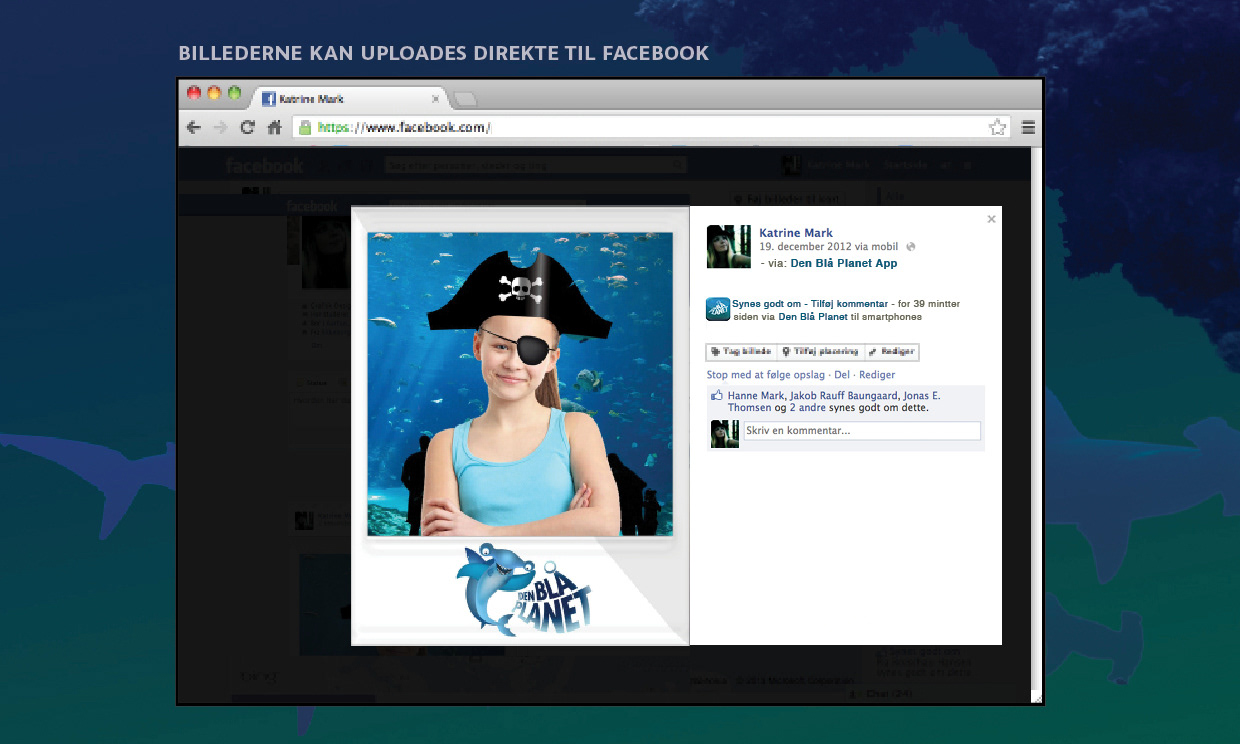Open the Den Blå Planet App link

(x=844, y=264)
